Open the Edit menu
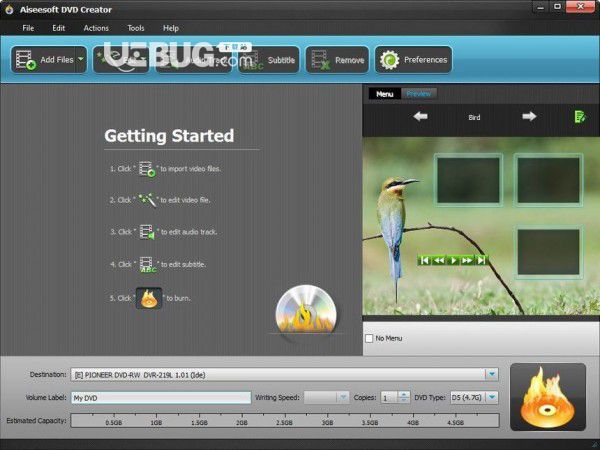600x450 pixels. [59, 28]
